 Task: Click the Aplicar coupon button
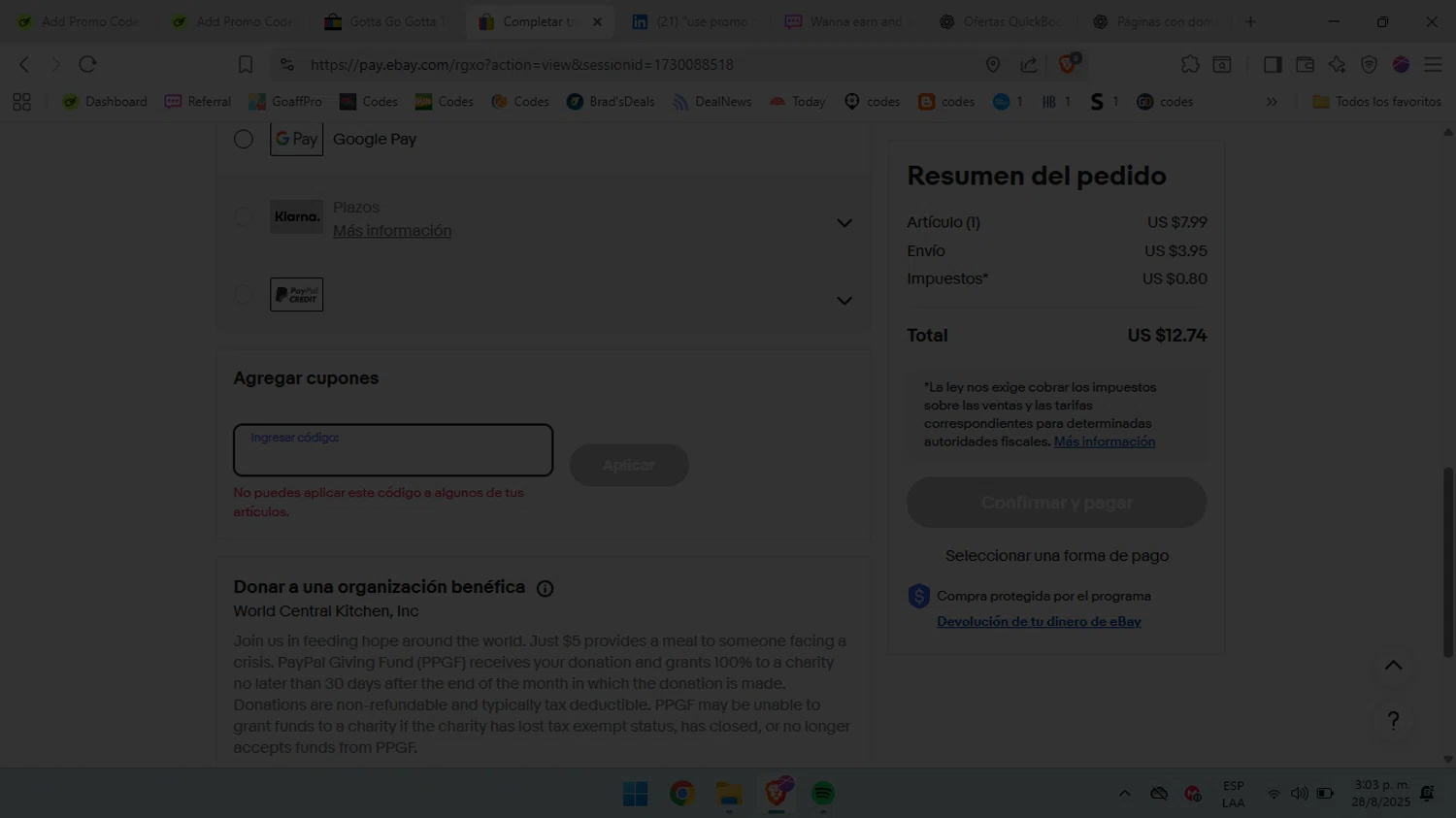(629, 466)
